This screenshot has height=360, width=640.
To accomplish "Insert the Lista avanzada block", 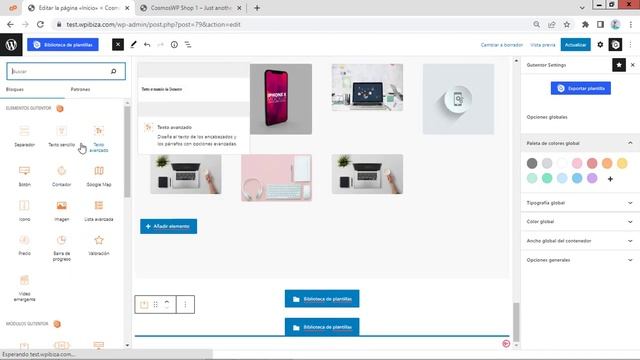I will pyautogui.click(x=99, y=210).
